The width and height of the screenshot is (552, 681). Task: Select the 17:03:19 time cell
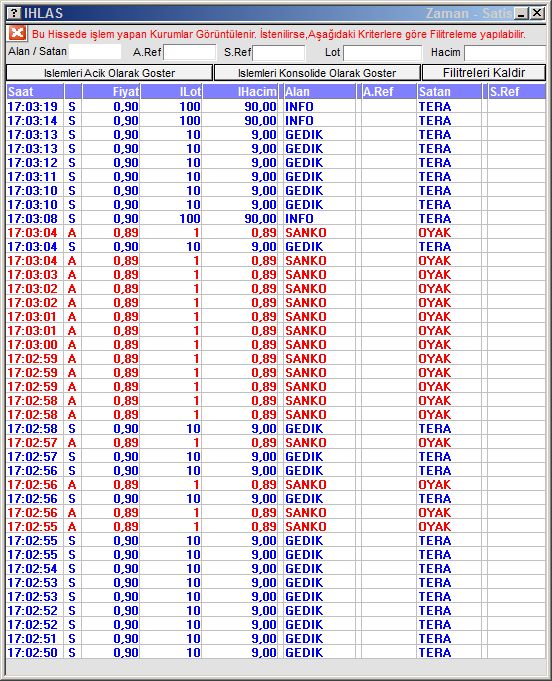tap(33, 107)
